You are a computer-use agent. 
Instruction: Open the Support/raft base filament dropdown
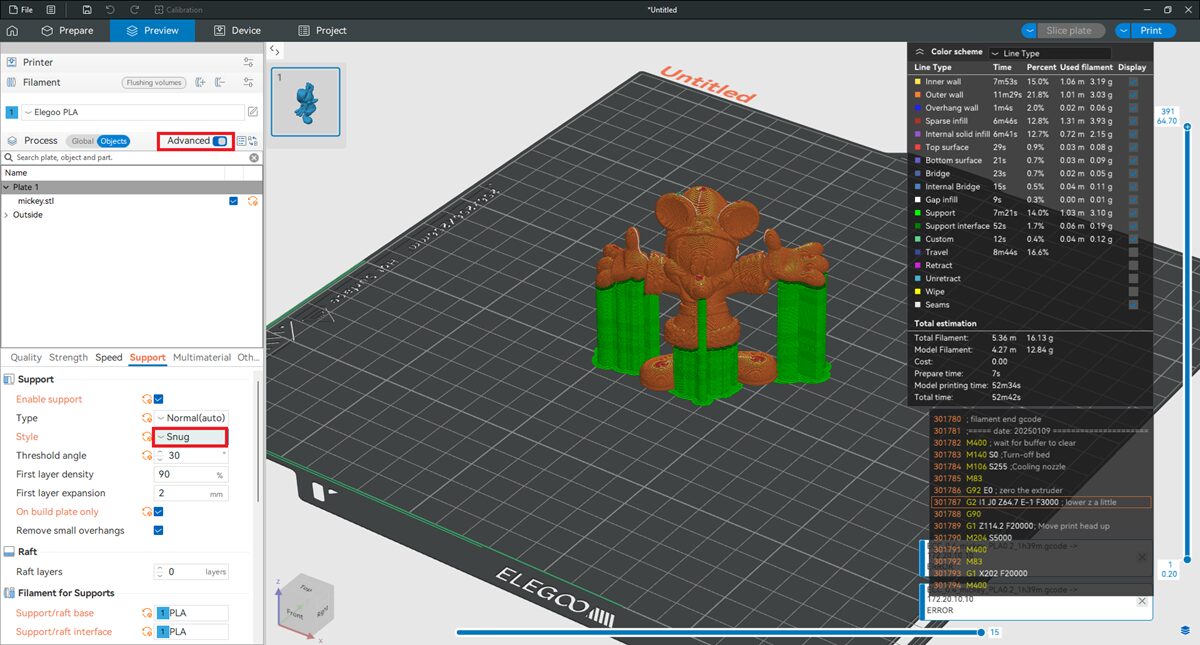tap(192, 613)
